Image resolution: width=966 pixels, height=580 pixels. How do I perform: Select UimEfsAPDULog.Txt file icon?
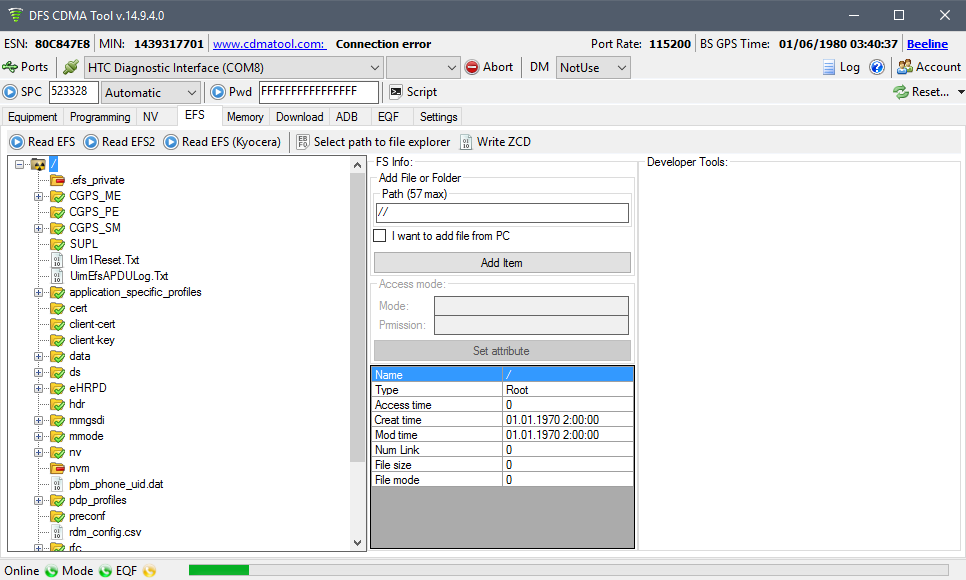57,276
